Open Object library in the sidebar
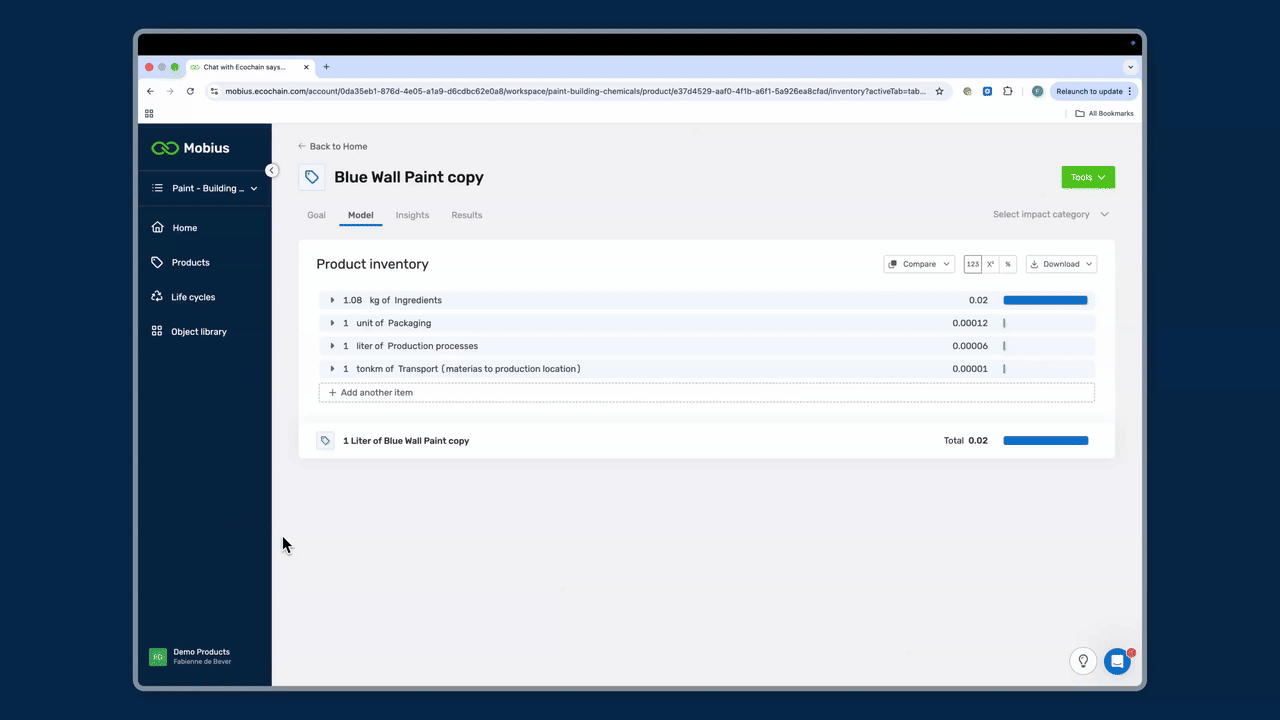This screenshot has width=1280, height=720. pos(198,332)
